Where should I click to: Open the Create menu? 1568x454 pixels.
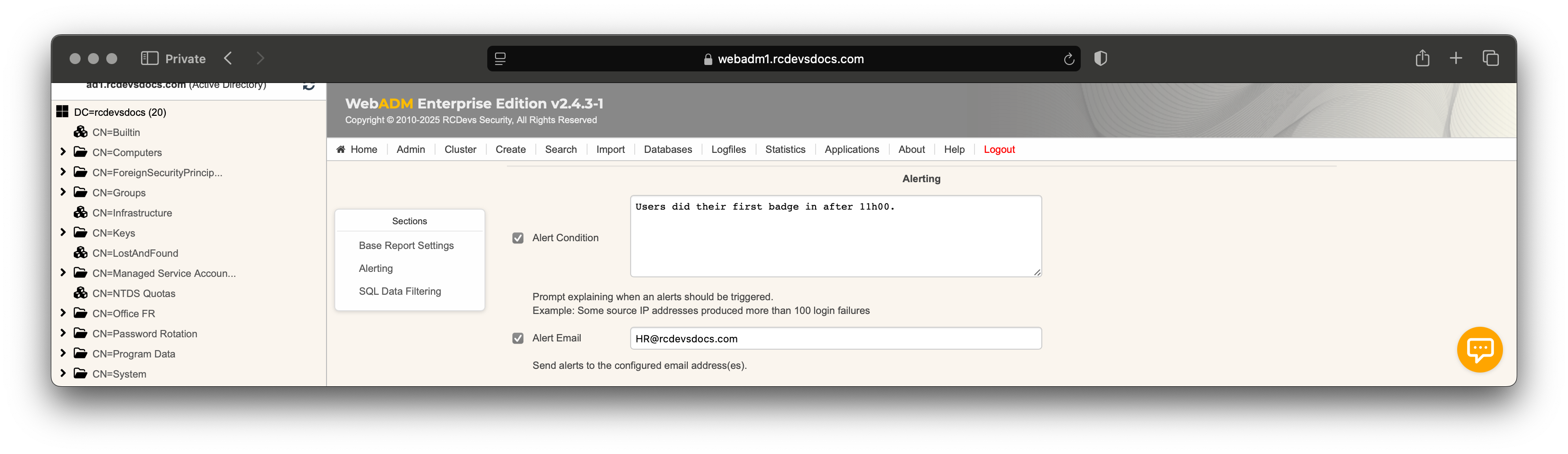click(511, 149)
